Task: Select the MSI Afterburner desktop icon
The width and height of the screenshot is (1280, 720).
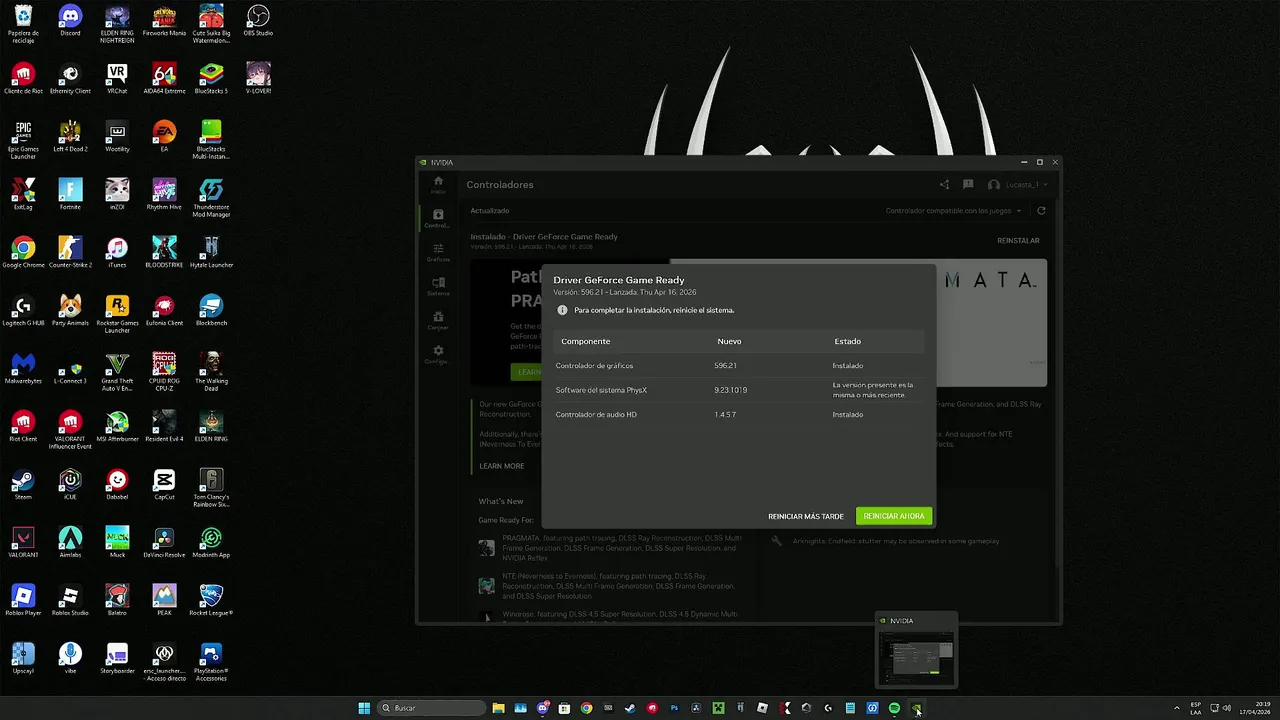Action: point(117,427)
